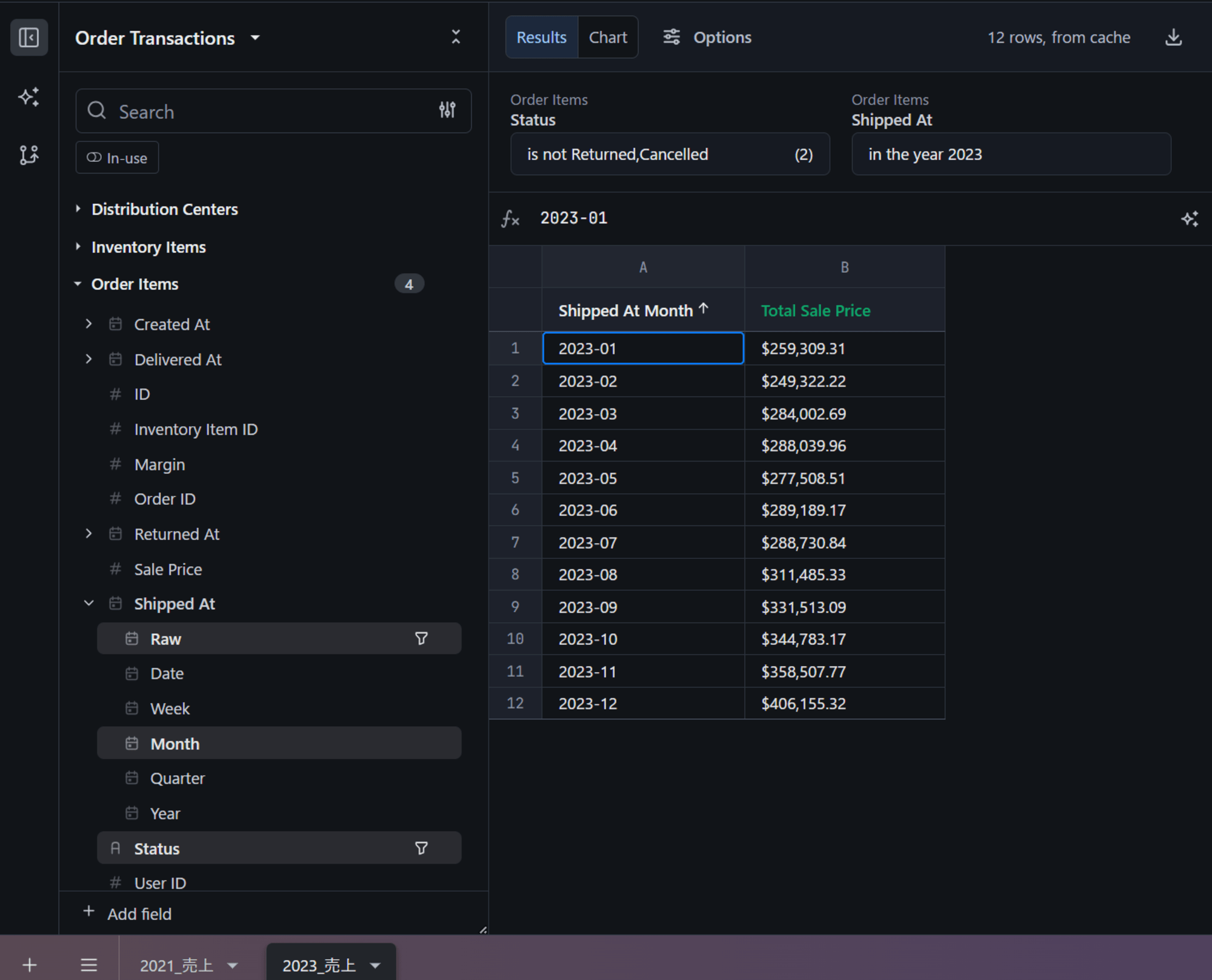Collapse the field picker with arrows icon
Viewport: 1212px width, 980px height.
[x=456, y=37]
